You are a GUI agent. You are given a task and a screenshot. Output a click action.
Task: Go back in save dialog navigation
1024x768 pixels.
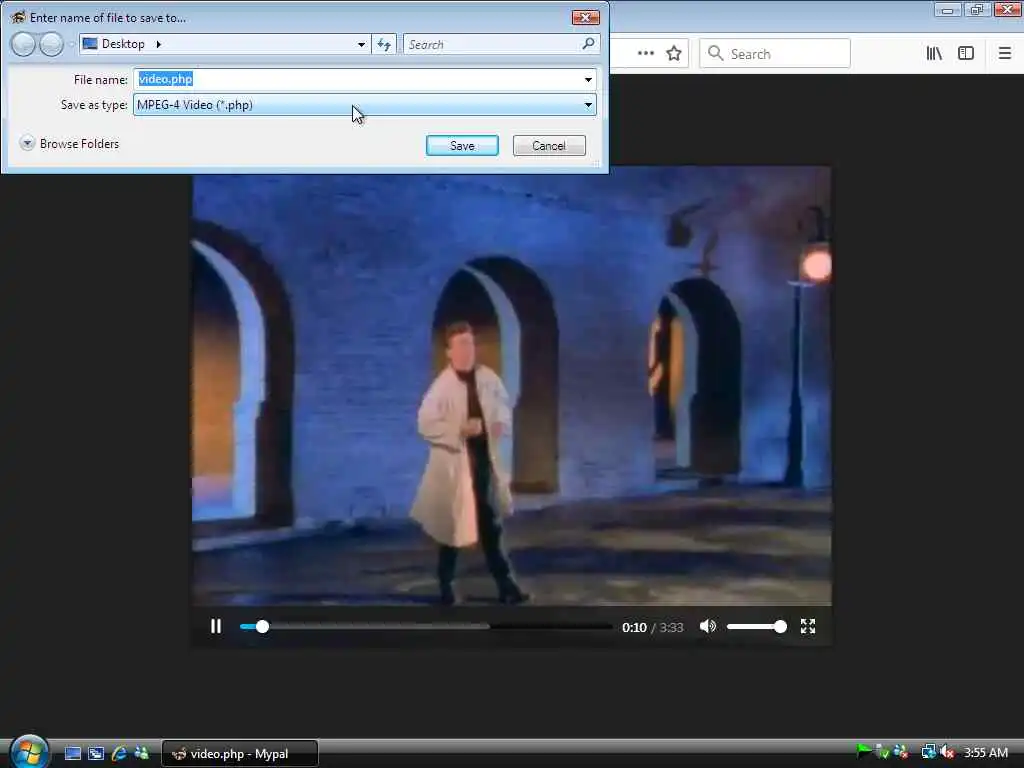click(x=24, y=44)
